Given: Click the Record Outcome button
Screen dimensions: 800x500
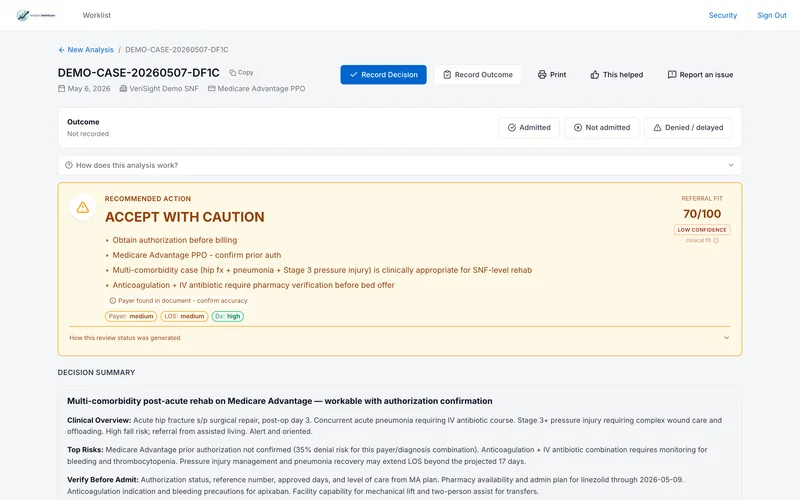Looking at the screenshot, I should [x=478, y=74].
